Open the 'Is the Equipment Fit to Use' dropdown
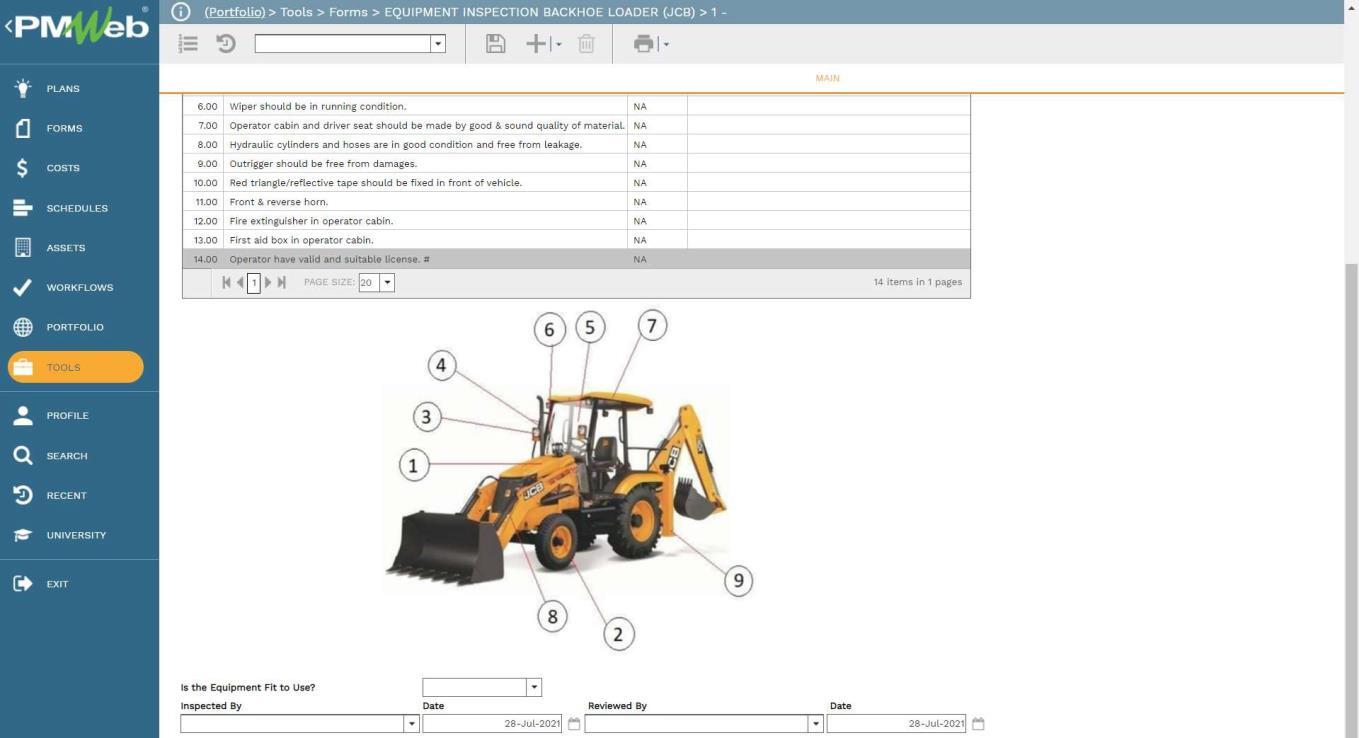The height and width of the screenshot is (738, 1359). [x=534, y=687]
